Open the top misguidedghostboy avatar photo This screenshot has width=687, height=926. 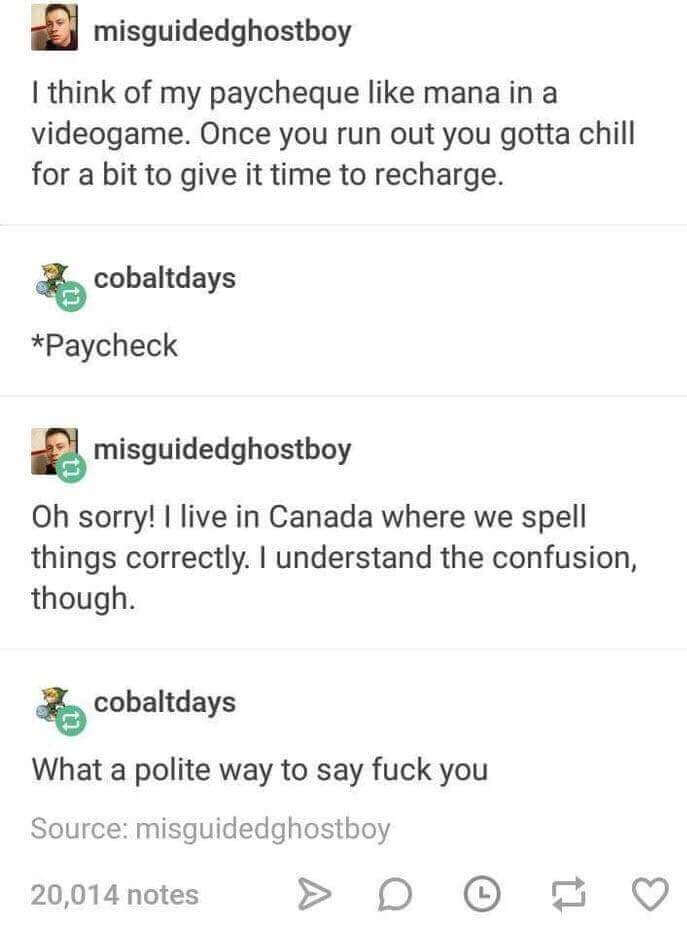coord(54,27)
